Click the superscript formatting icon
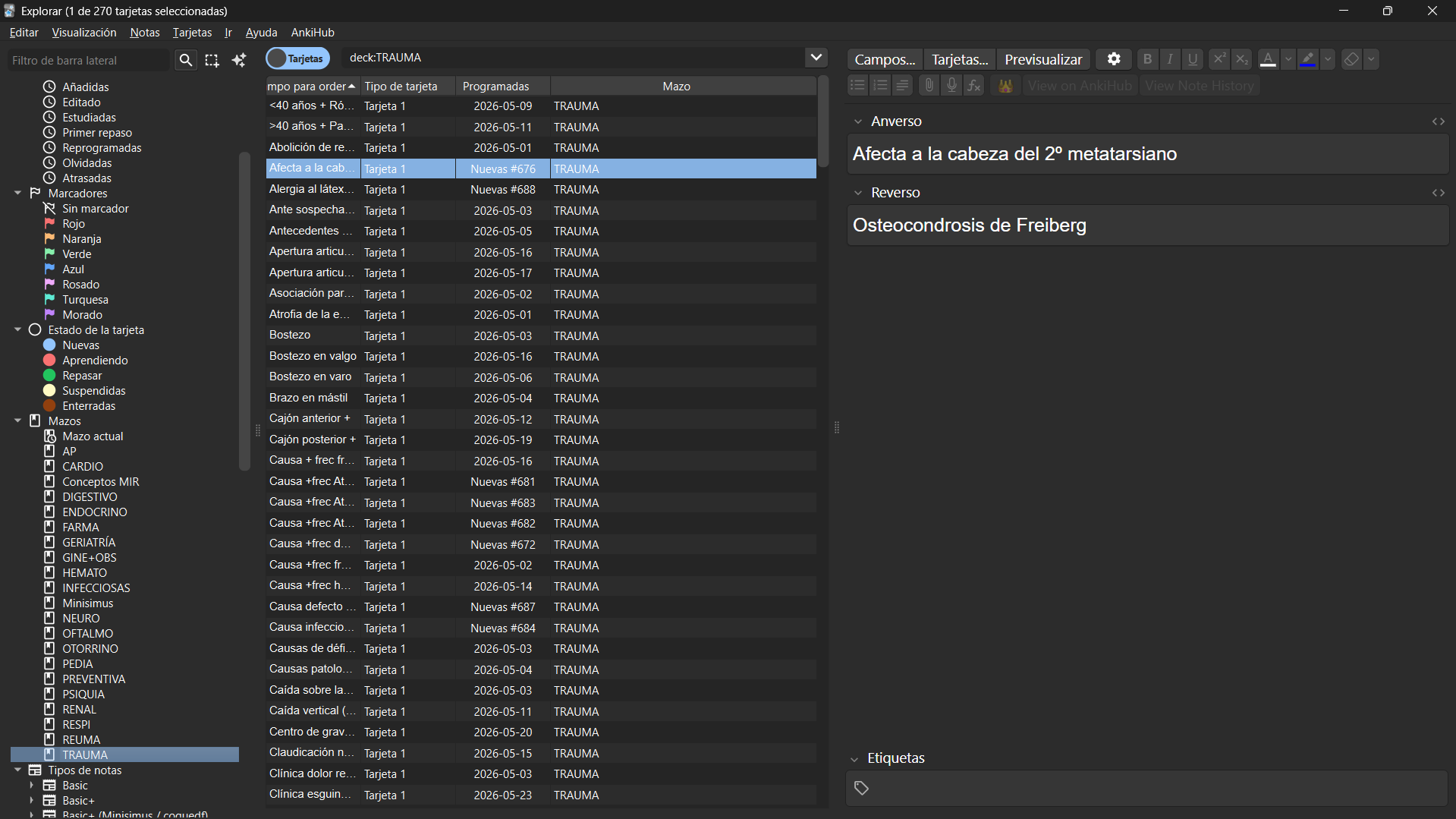Image resolution: width=1456 pixels, height=819 pixels. click(x=1219, y=59)
